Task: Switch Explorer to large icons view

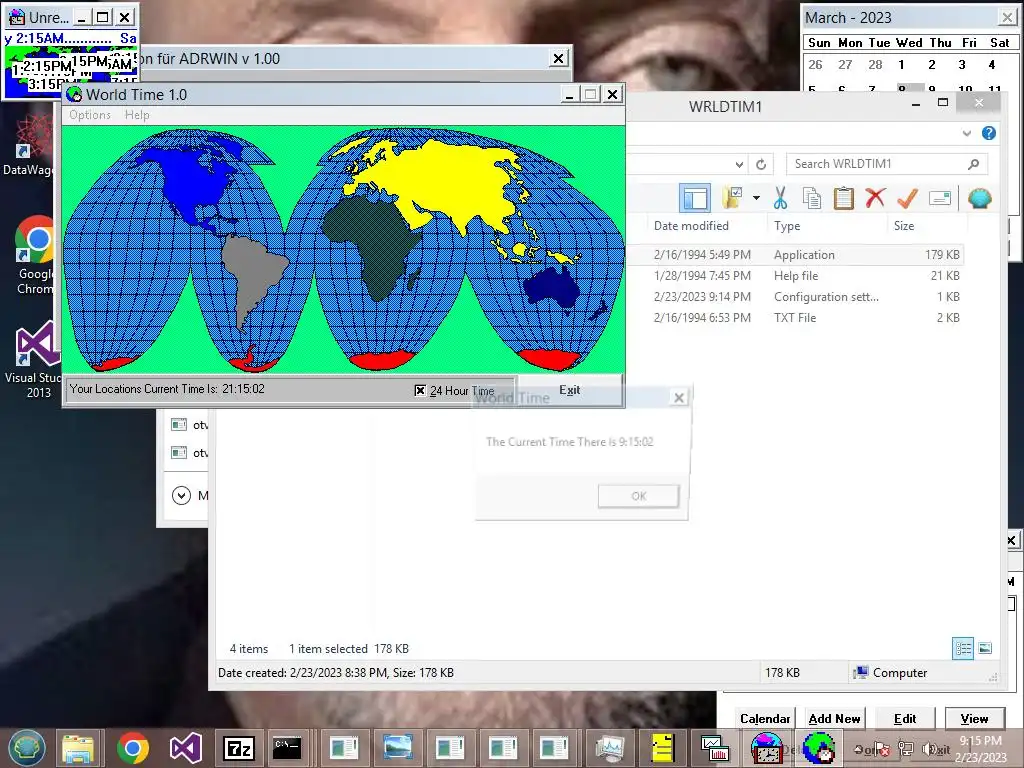Action: click(985, 648)
